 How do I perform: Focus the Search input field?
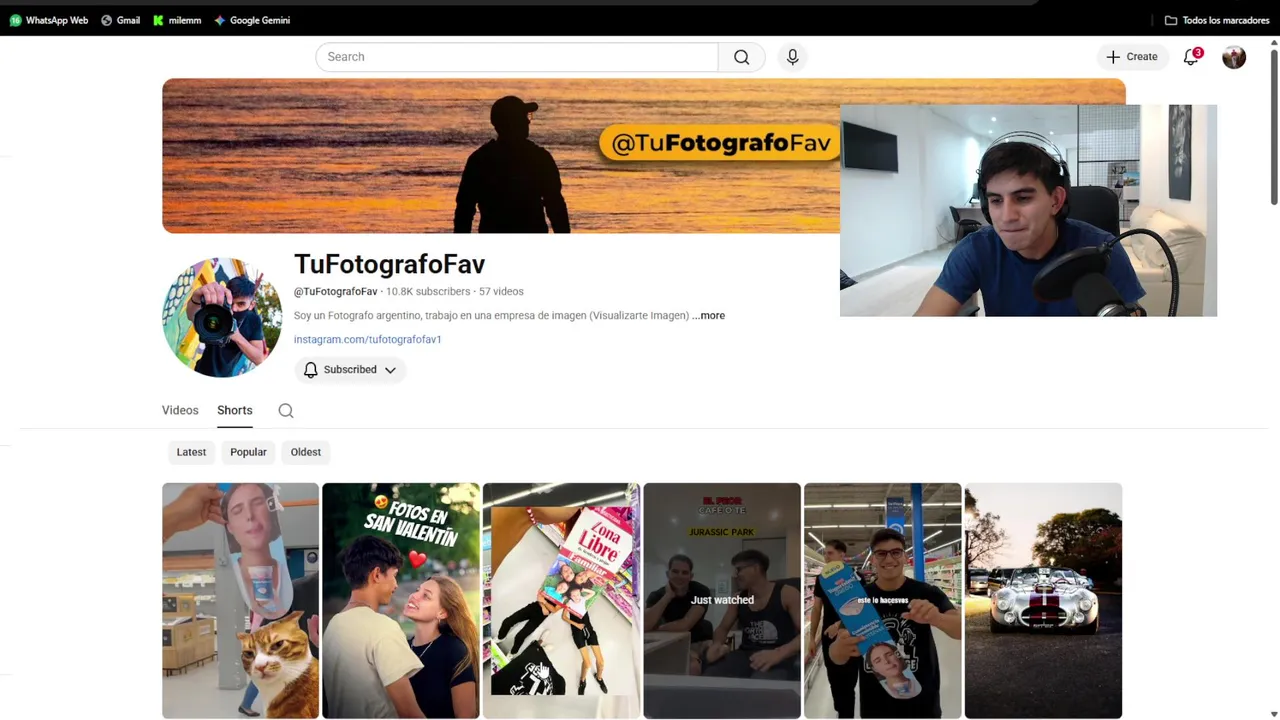(516, 57)
